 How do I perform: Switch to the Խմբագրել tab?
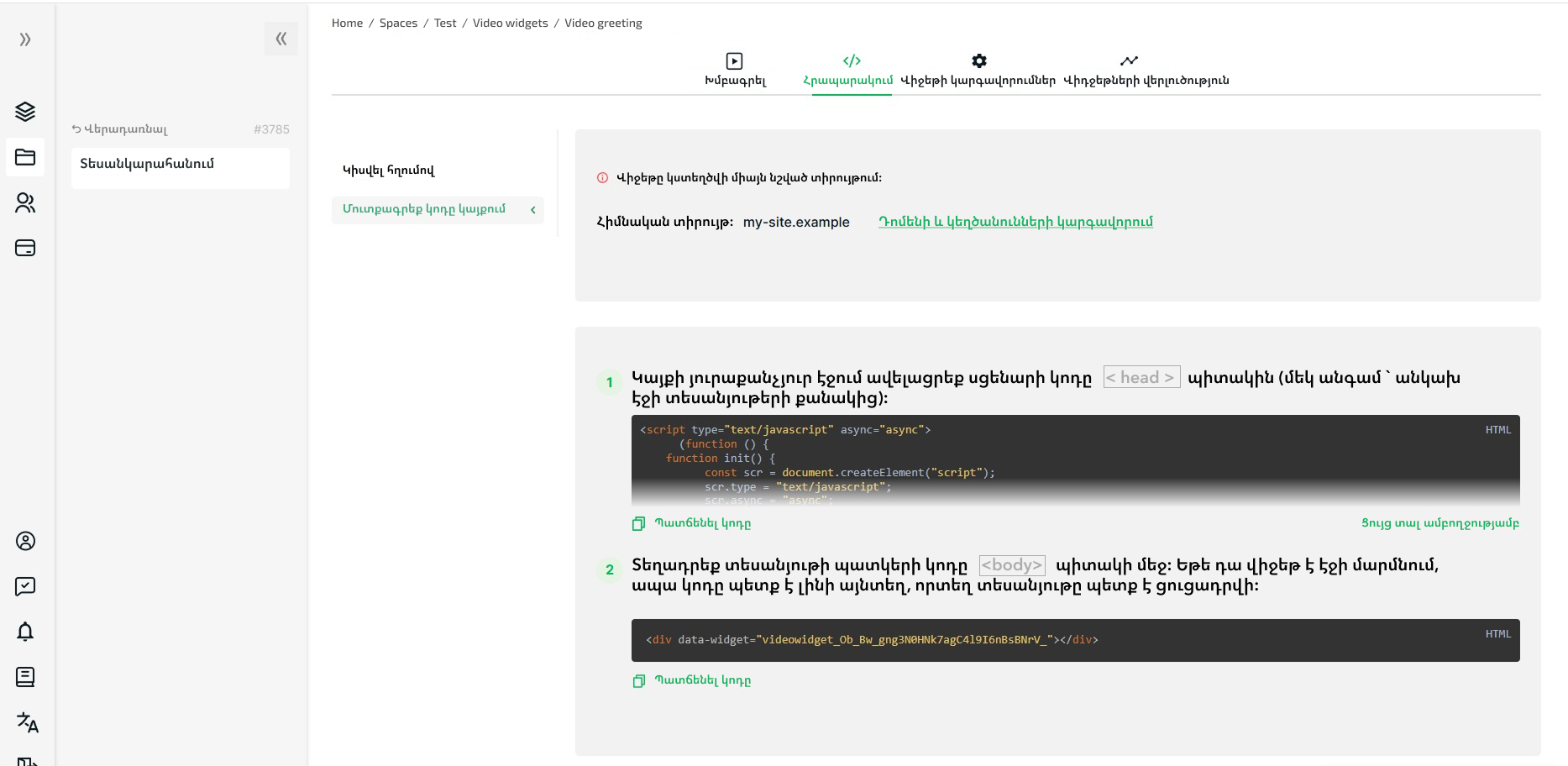point(735,70)
